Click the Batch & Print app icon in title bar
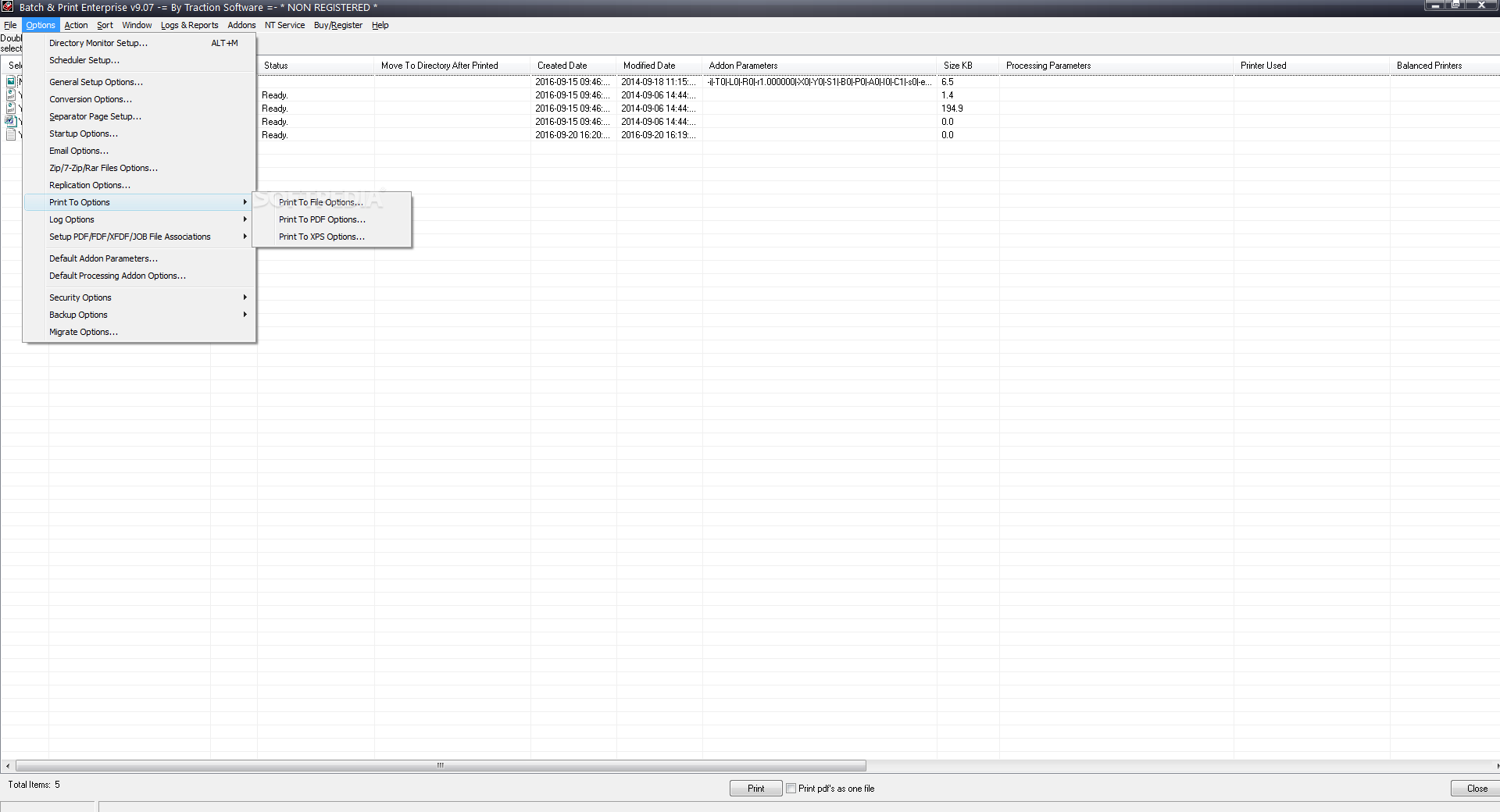 [8, 7]
